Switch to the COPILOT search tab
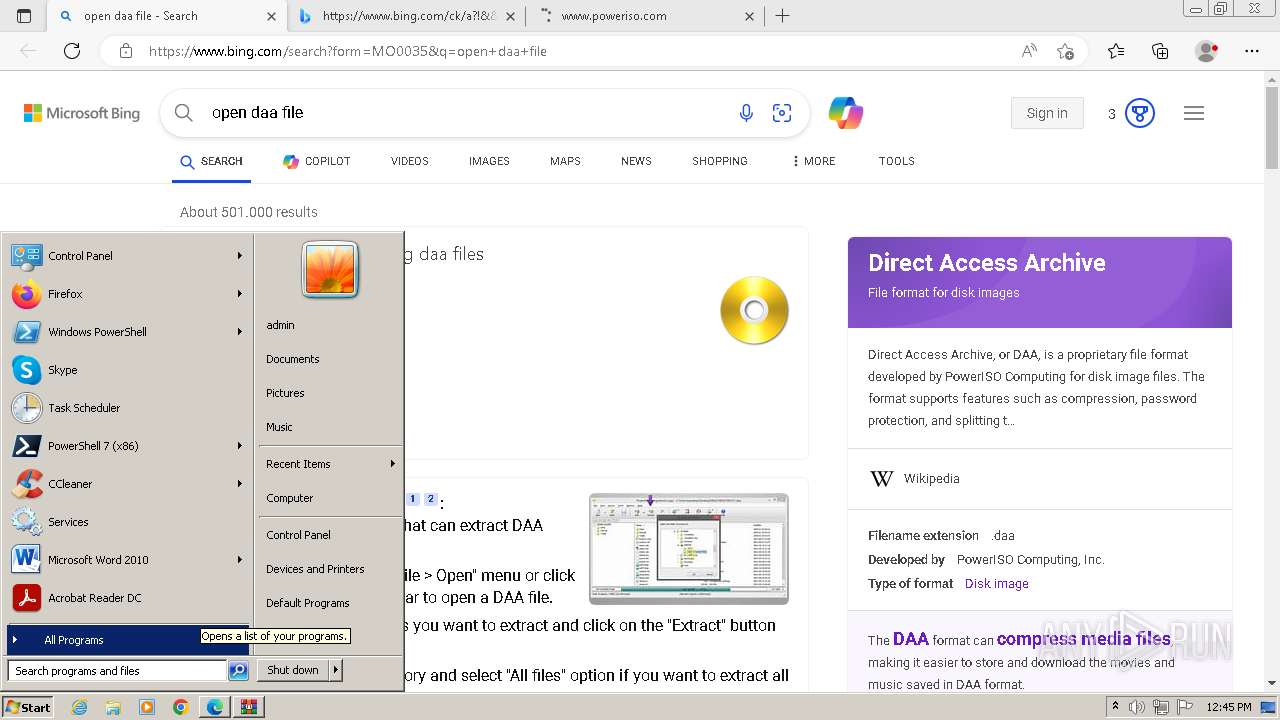The height and width of the screenshot is (720, 1280). click(x=317, y=161)
